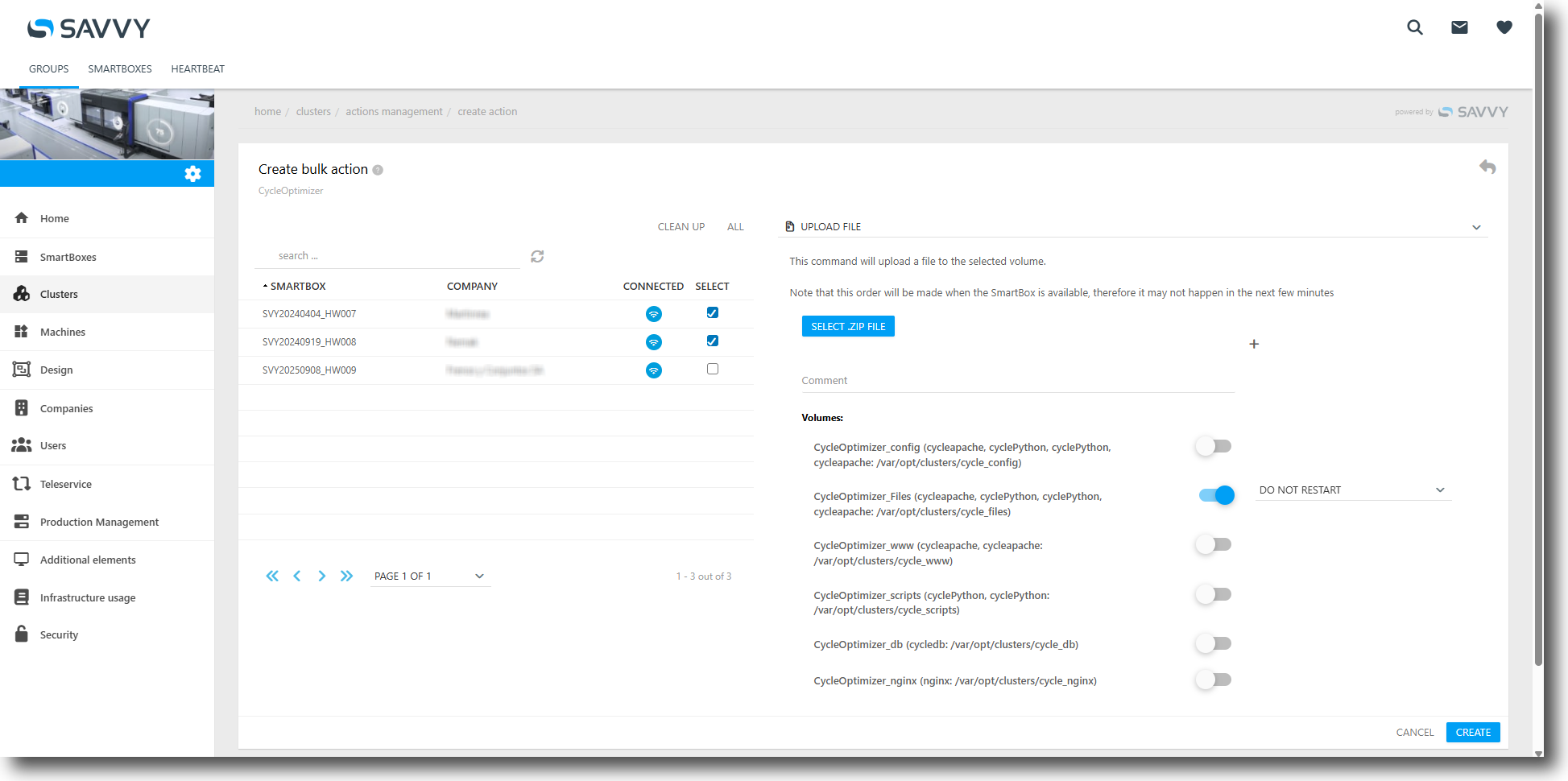Refresh the SmartBox list
Image resolution: width=1568 pixels, height=781 pixels.
point(537,256)
